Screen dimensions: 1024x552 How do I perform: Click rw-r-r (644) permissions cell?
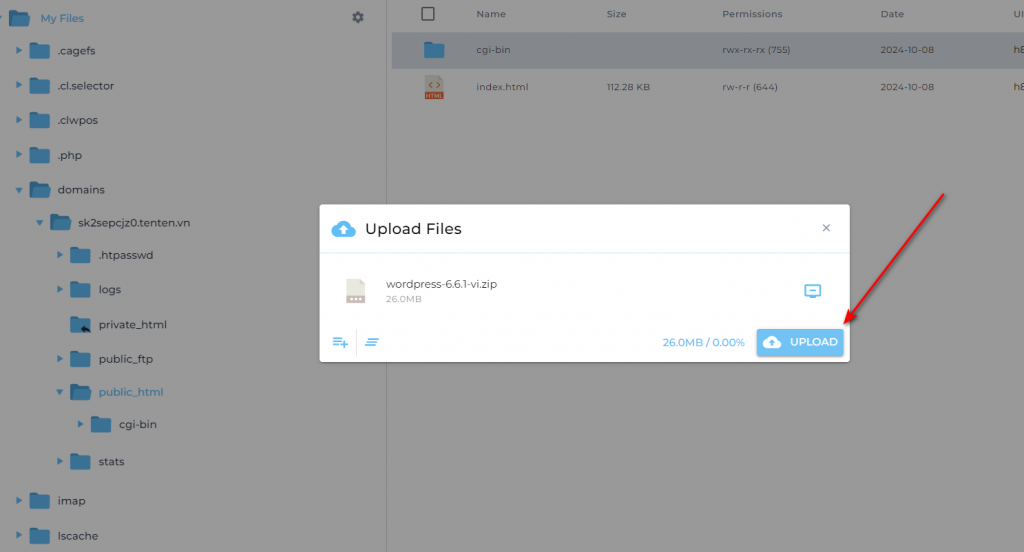click(750, 87)
